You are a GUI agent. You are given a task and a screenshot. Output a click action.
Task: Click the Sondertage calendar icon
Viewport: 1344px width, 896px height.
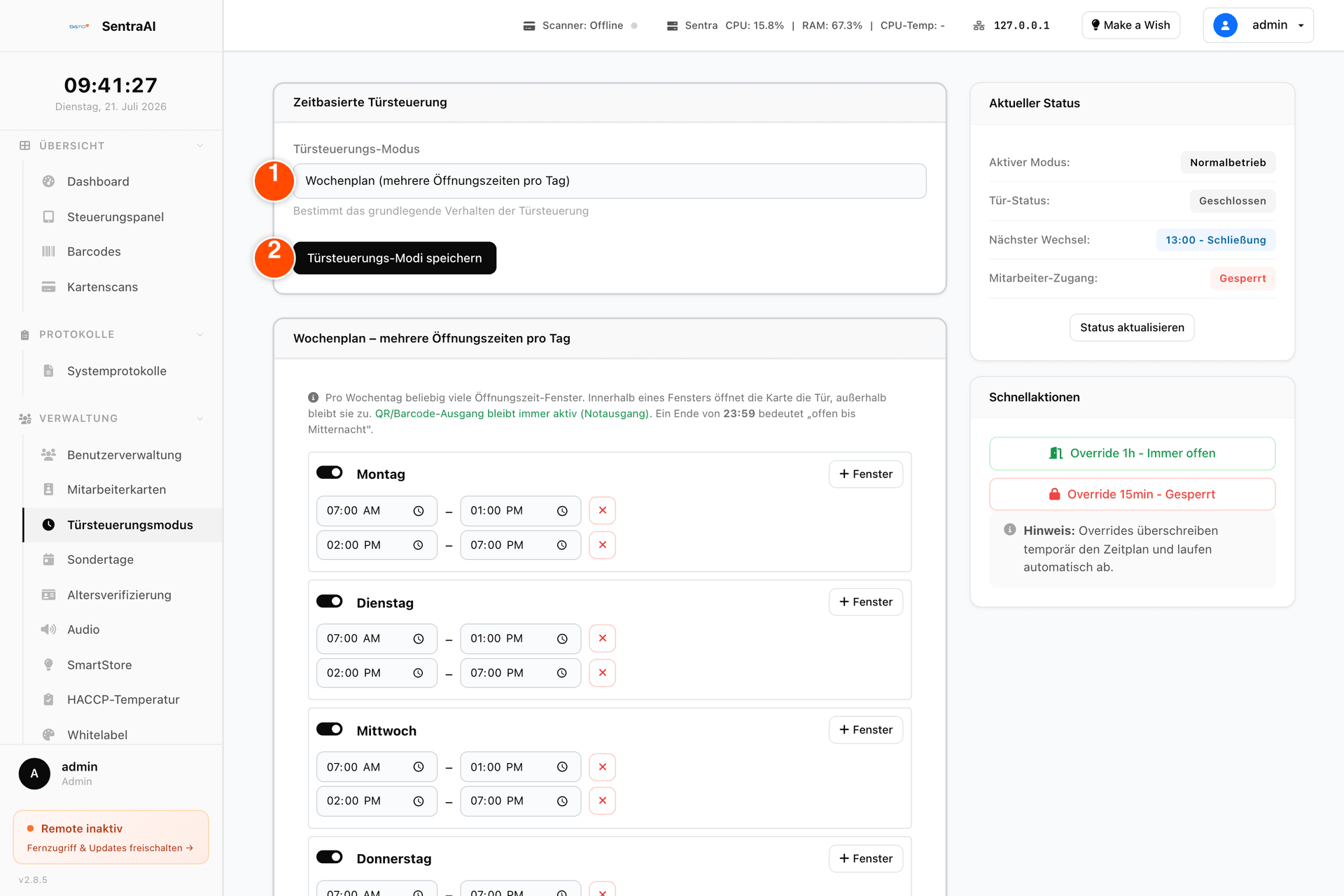[48, 559]
